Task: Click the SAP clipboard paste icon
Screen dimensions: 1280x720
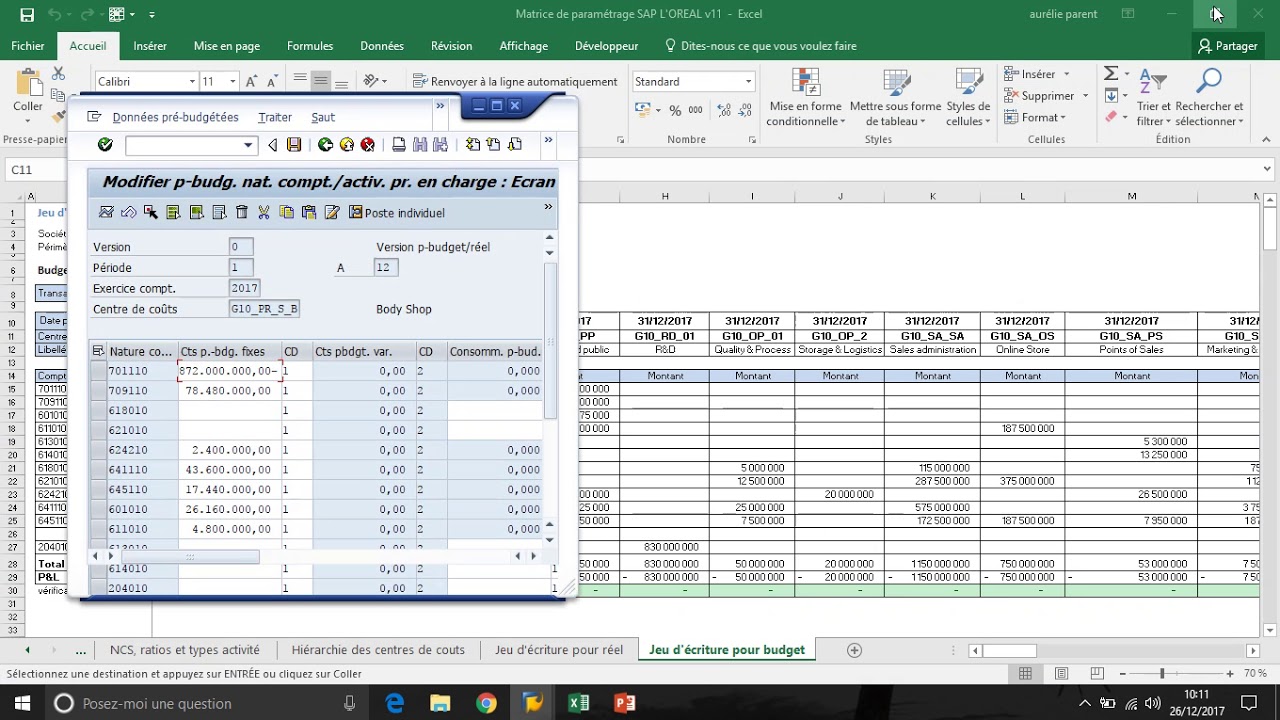Action: (x=308, y=212)
